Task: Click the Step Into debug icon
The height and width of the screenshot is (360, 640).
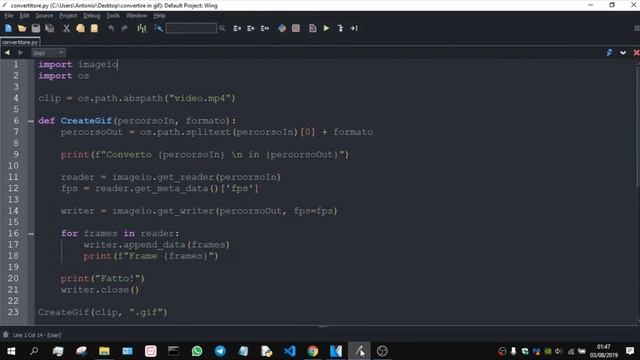Action: [340, 28]
